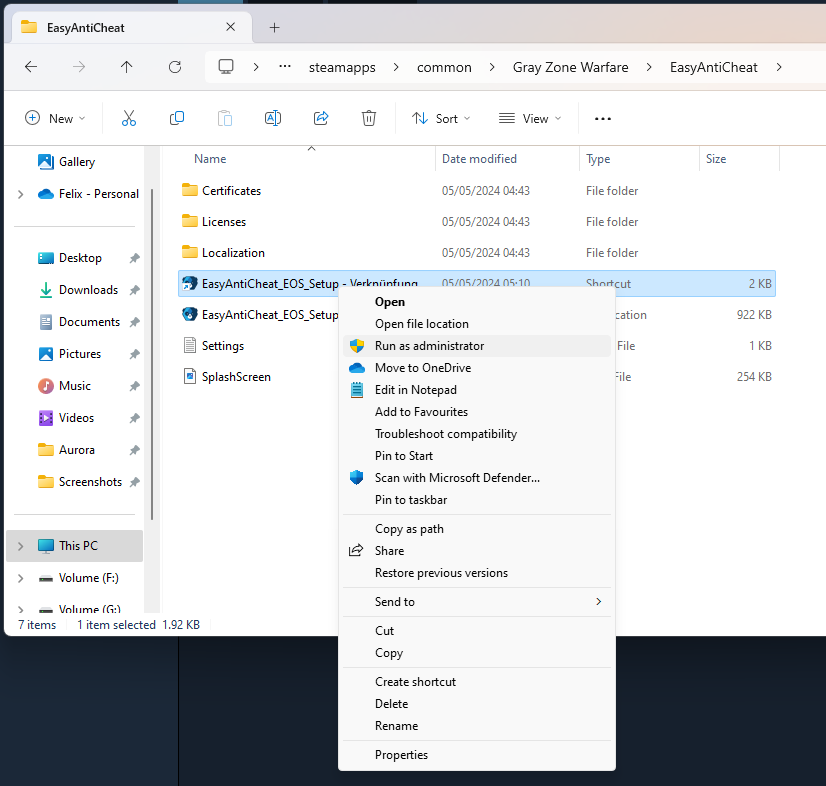Click the Gallery icon in sidebar
The width and height of the screenshot is (826, 786).
pos(46,162)
